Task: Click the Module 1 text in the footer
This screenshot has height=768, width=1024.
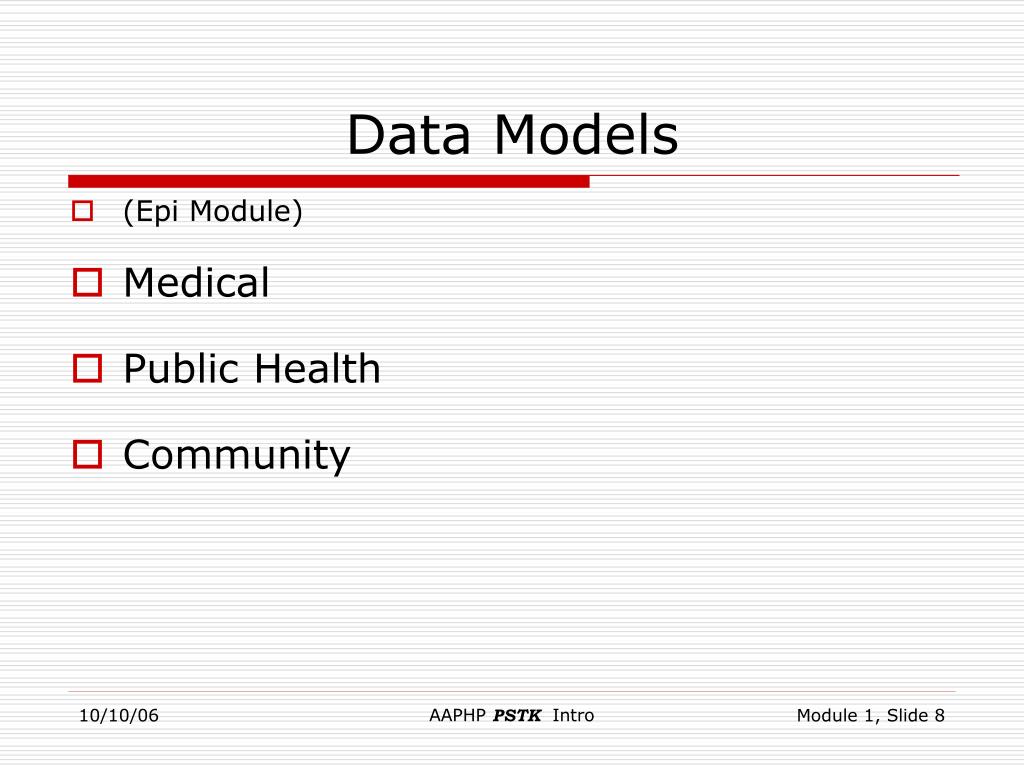Action: [x=839, y=716]
